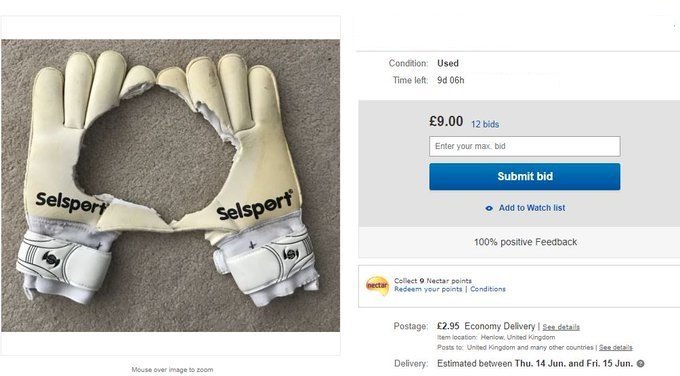Open the delivery estimate help icon

tap(641, 364)
